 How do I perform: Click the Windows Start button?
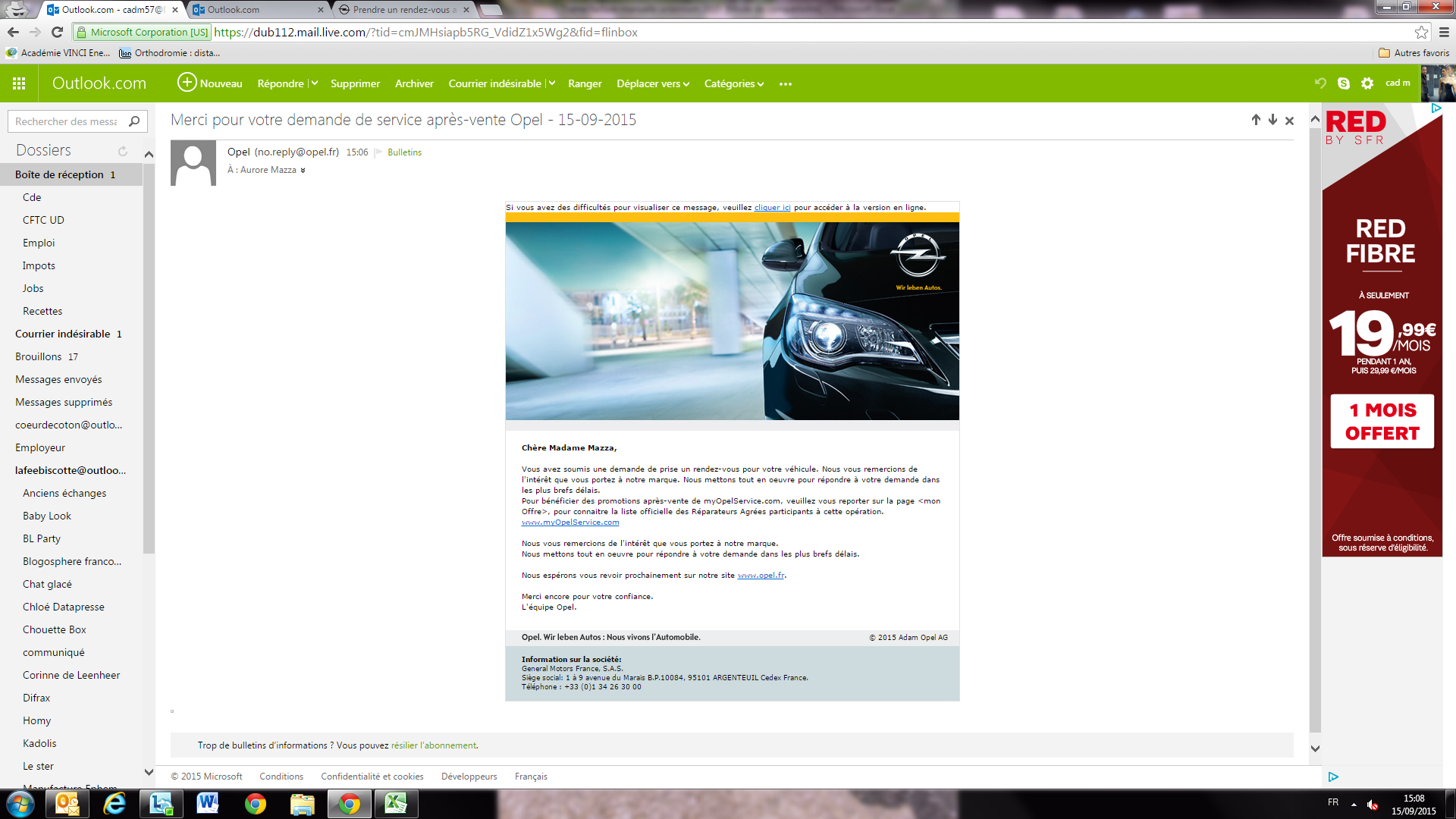point(20,804)
